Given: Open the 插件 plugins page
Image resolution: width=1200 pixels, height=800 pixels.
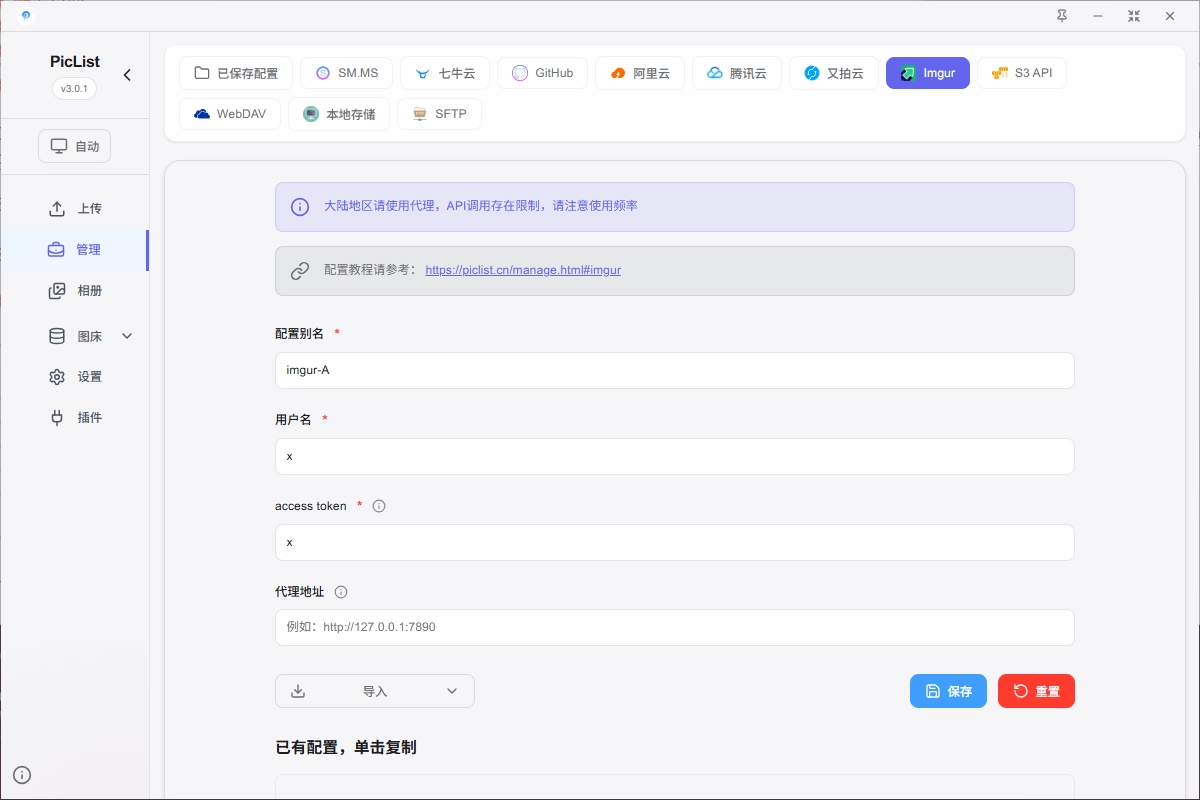Looking at the screenshot, I should click(x=75, y=418).
